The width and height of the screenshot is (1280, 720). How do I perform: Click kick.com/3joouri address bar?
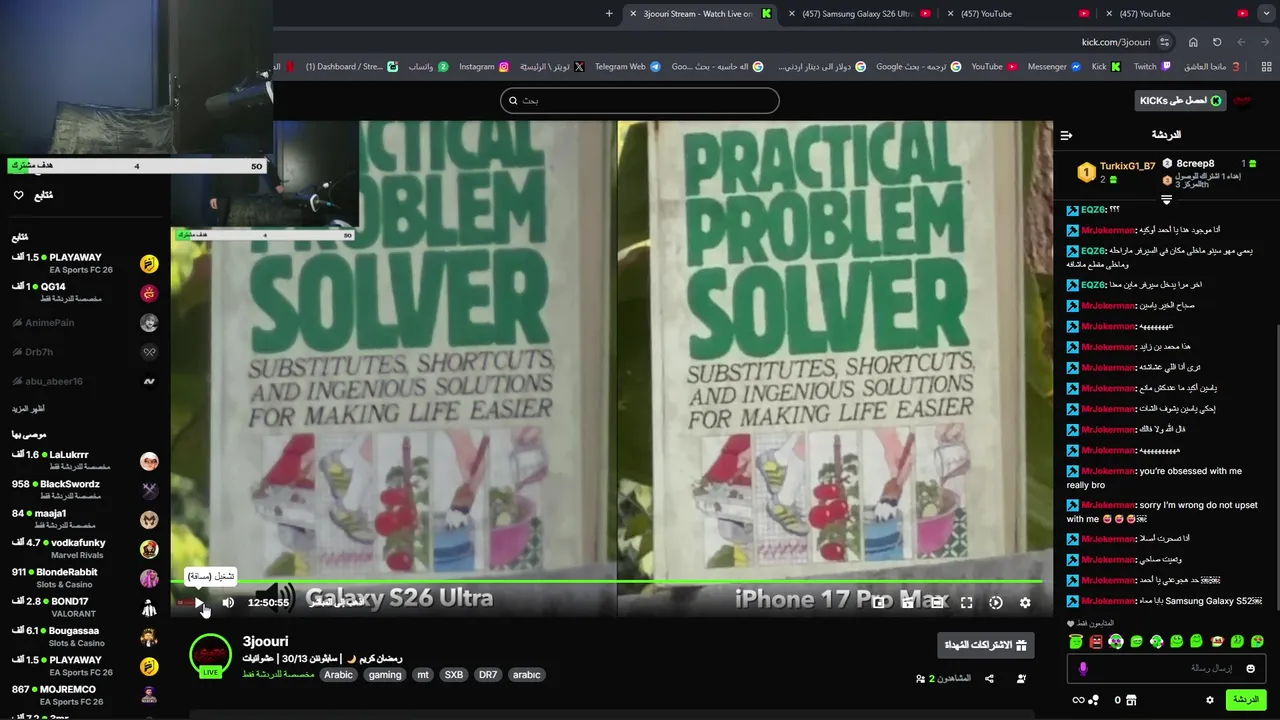click(1115, 42)
